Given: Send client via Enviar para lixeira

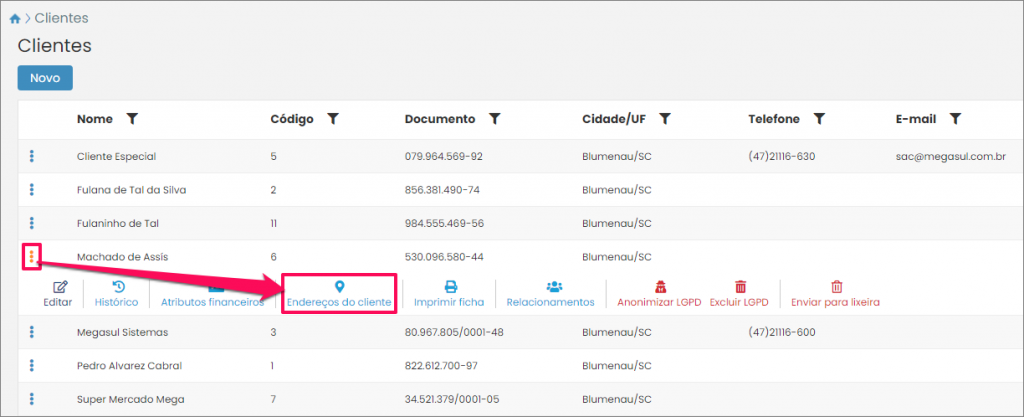Looking at the screenshot, I should [x=836, y=293].
